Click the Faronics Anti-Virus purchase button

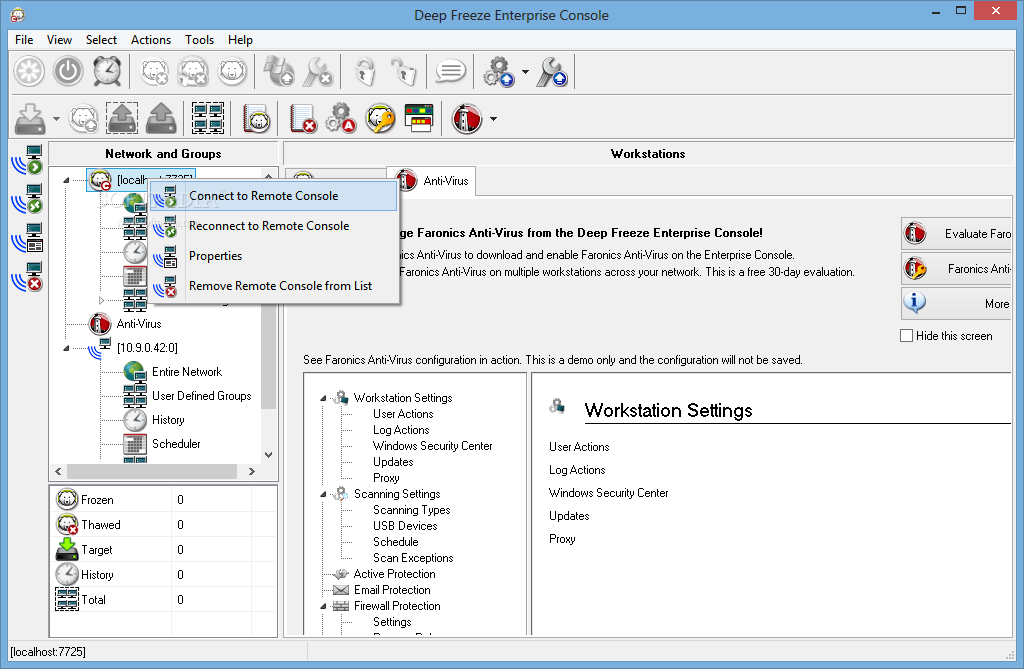click(956, 269)
